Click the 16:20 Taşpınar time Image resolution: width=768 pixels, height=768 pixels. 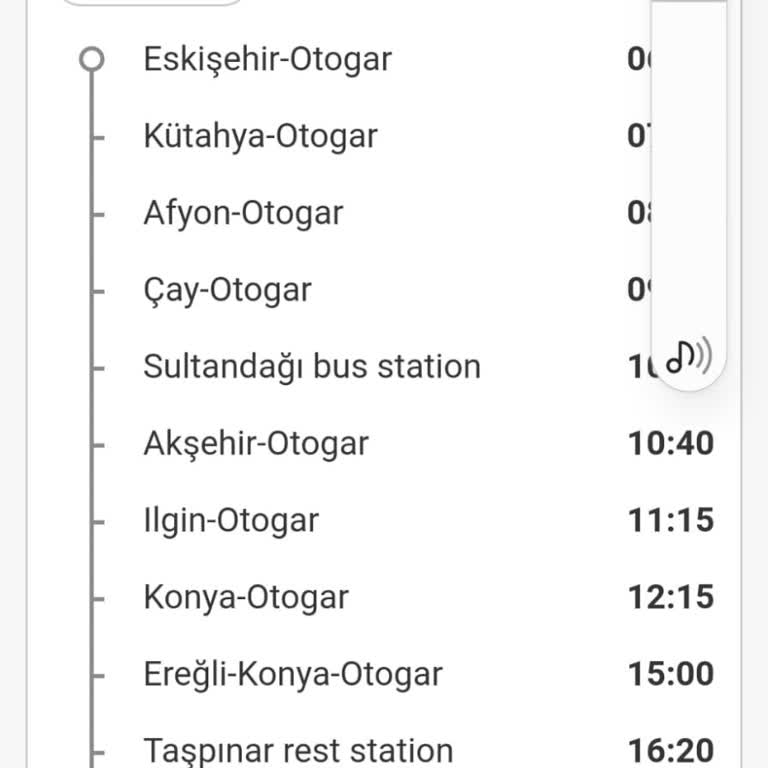671,750
